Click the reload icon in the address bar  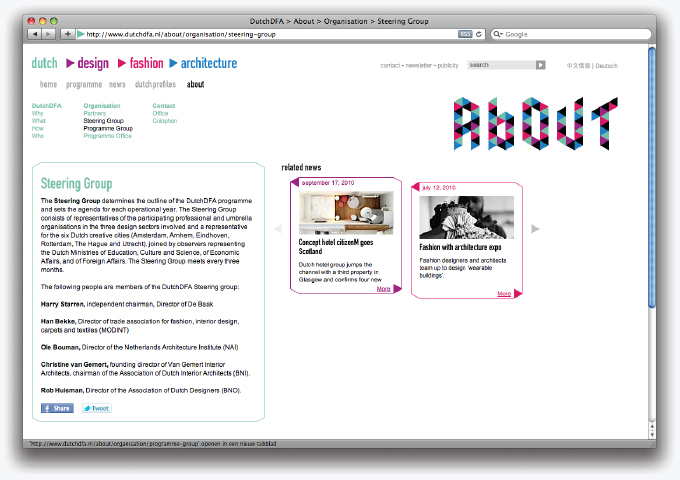coord(479,34)
